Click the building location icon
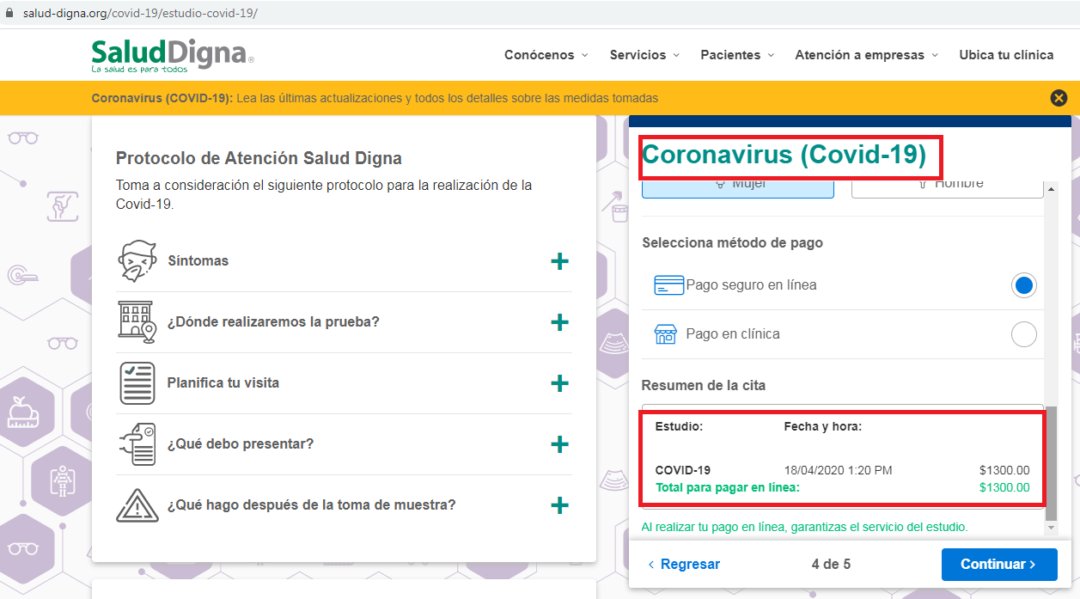1080x599 pixels. click(137, 322)
